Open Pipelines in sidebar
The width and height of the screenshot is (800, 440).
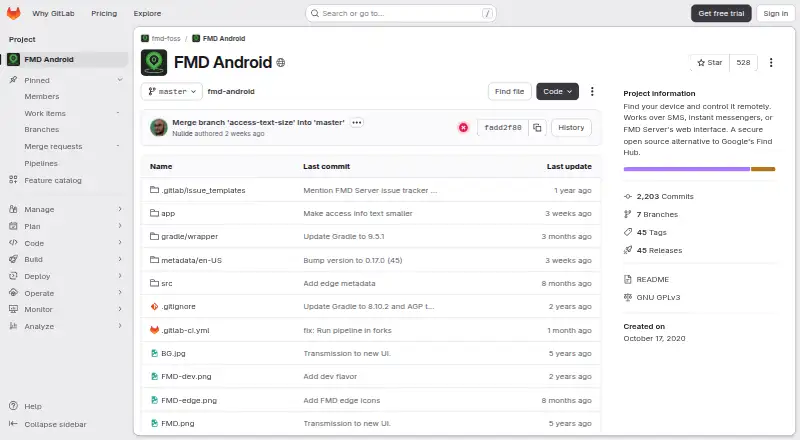tap(41, 163)
